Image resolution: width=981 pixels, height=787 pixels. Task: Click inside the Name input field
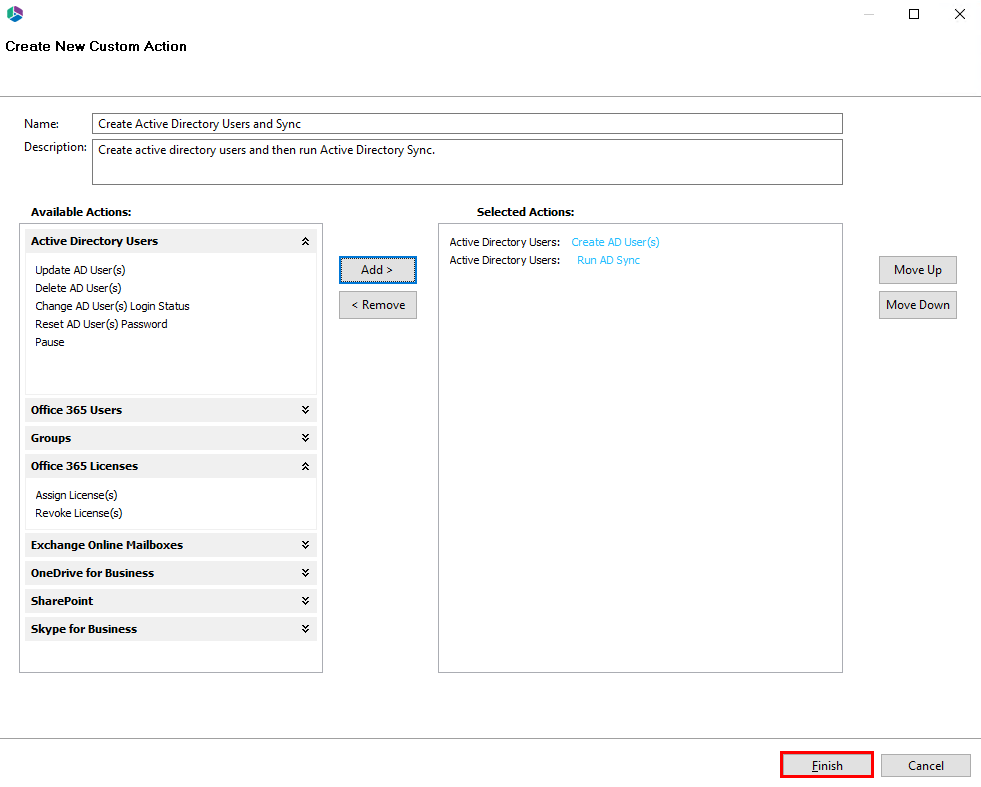tap(466, 123)
